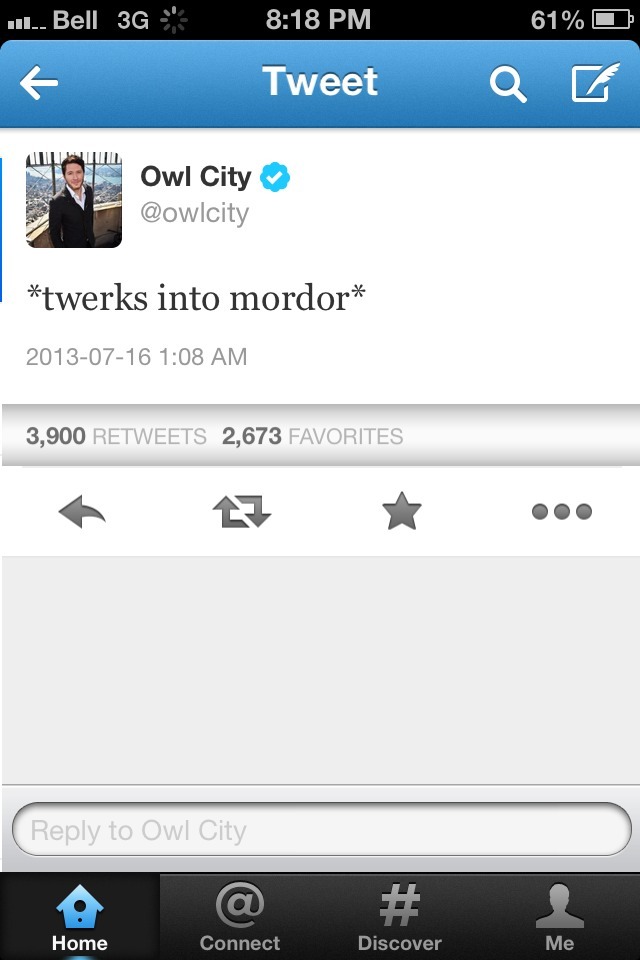This screenshot has width=640, height=960.
Task: Favorite the tweet with star icon
Action: 402,511
